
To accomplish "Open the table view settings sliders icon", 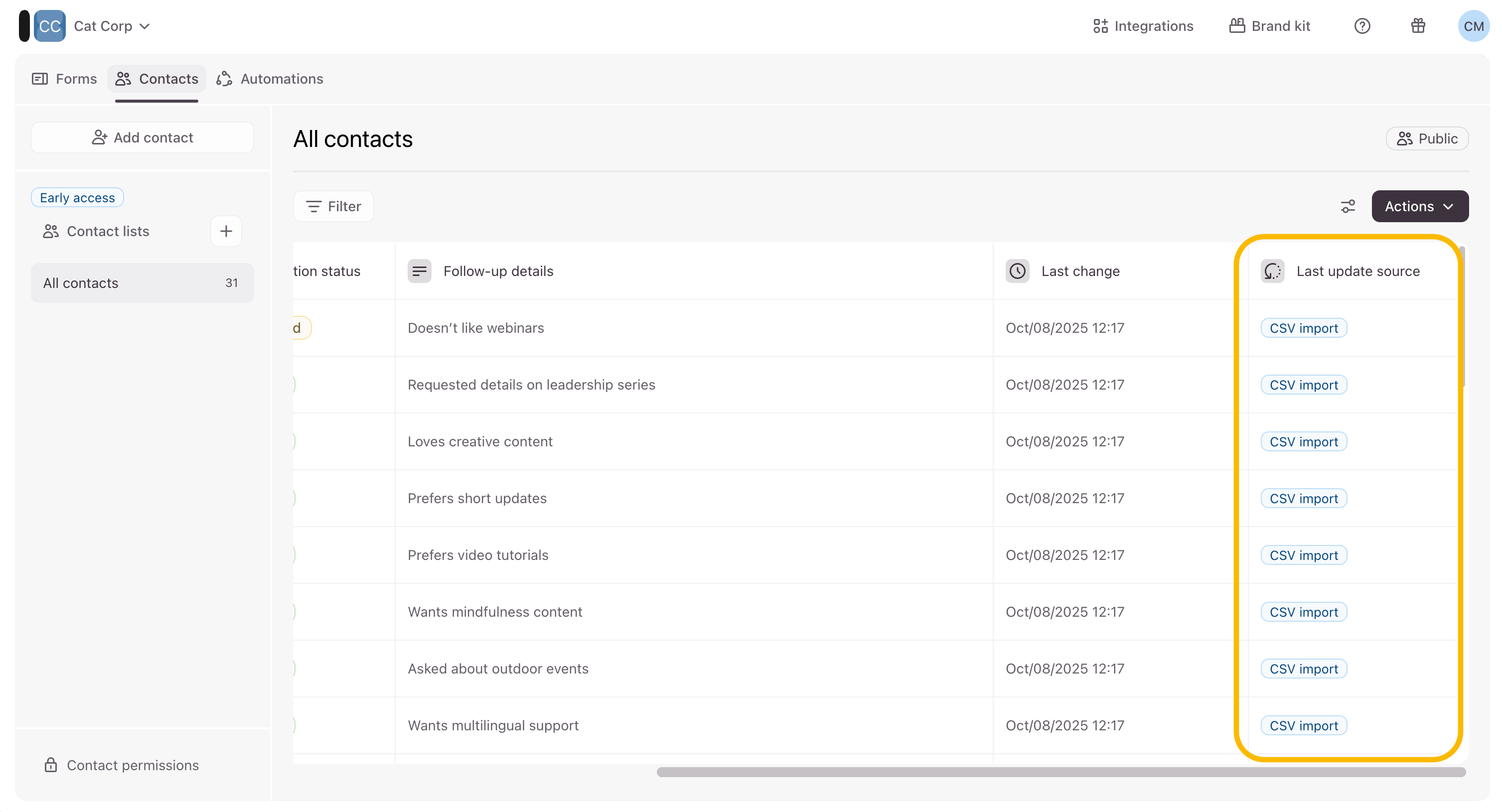I will (x=1348, y=206).
